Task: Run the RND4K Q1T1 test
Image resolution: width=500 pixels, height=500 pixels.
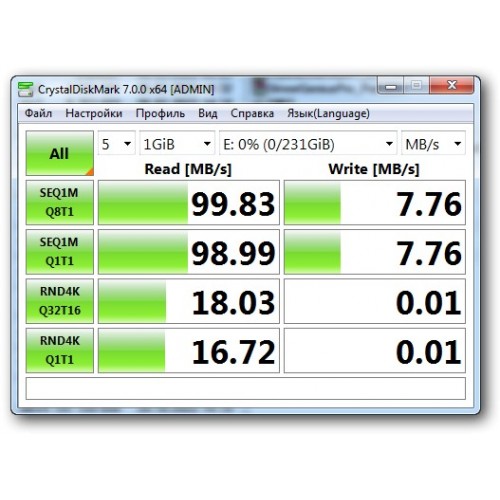Action: 60,350
